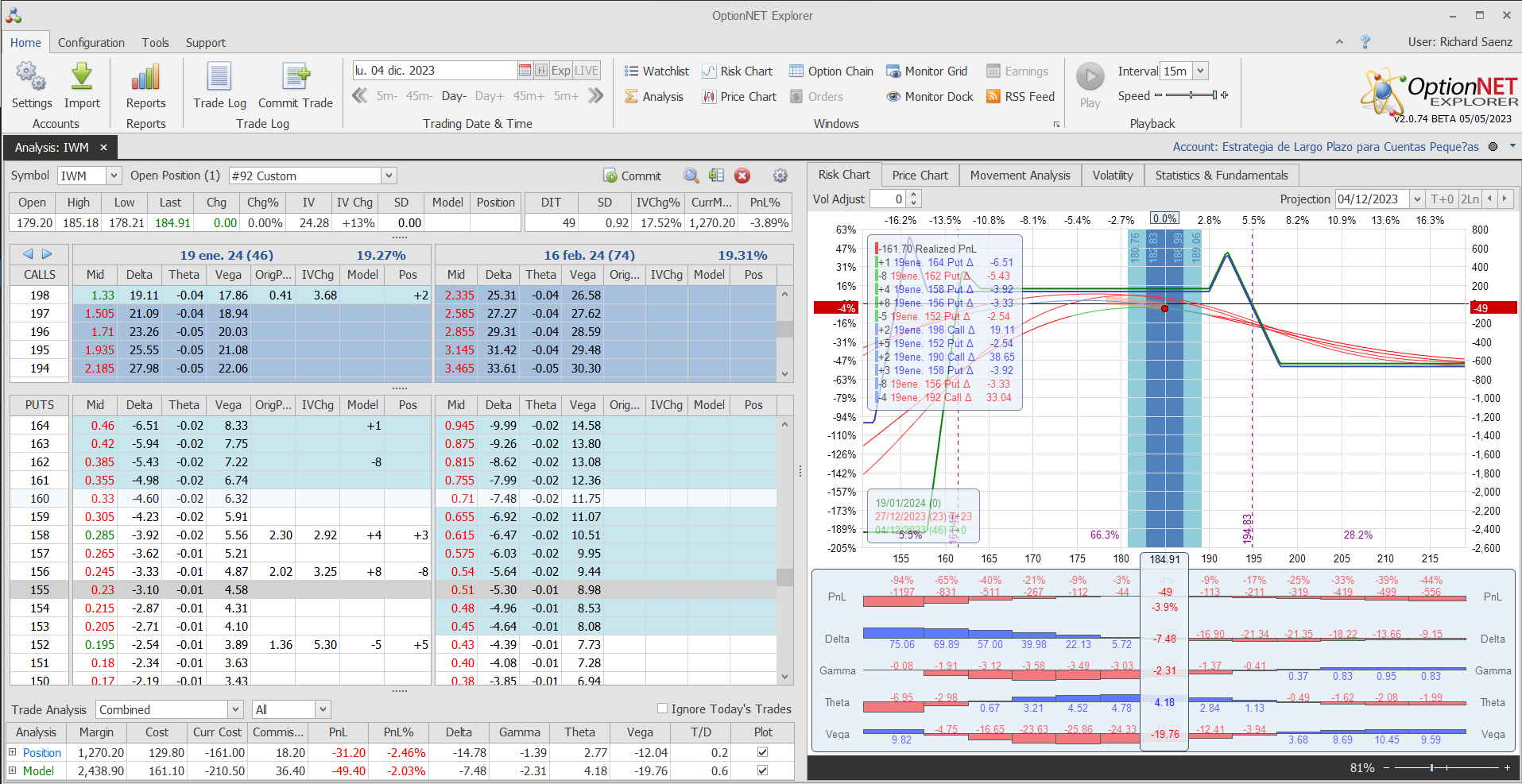Toggle the Model row Plot checkbox

tap(763, 770)
